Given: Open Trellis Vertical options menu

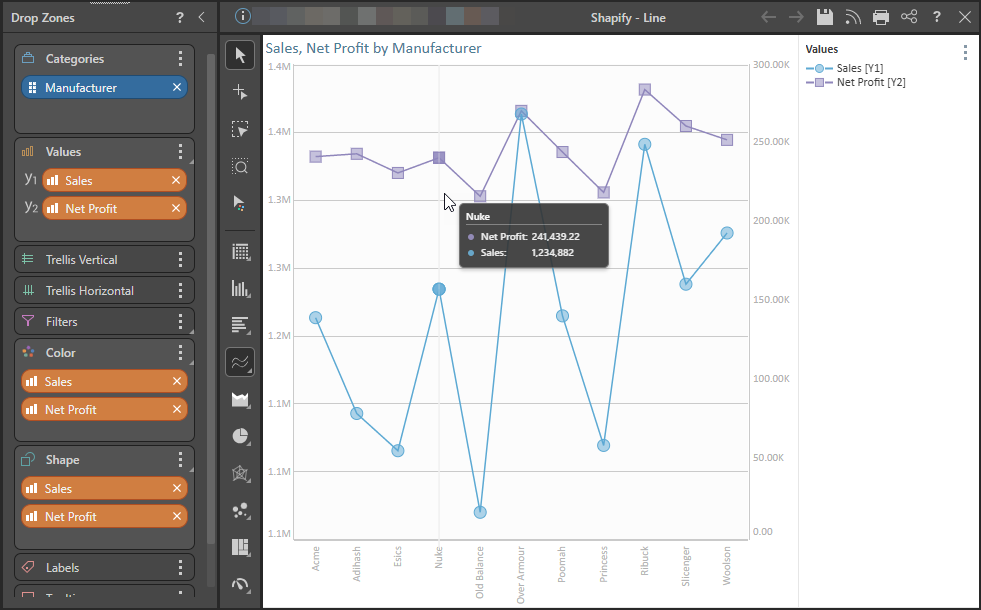Looking at the screenshot, I should pos(180,259).
